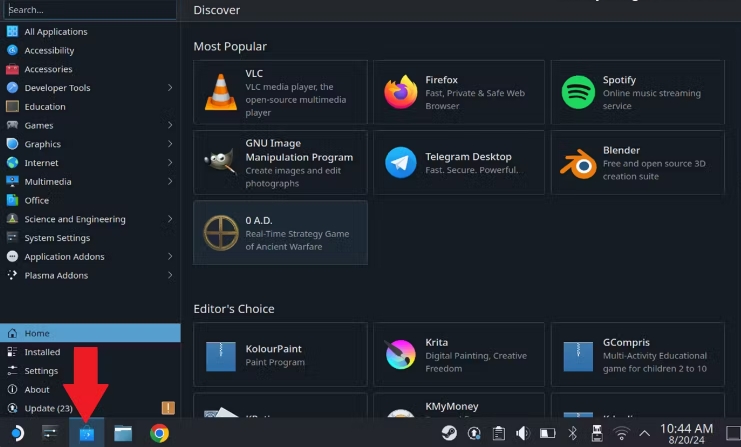Click the volume speaker tray icon

tap(523, 433)
